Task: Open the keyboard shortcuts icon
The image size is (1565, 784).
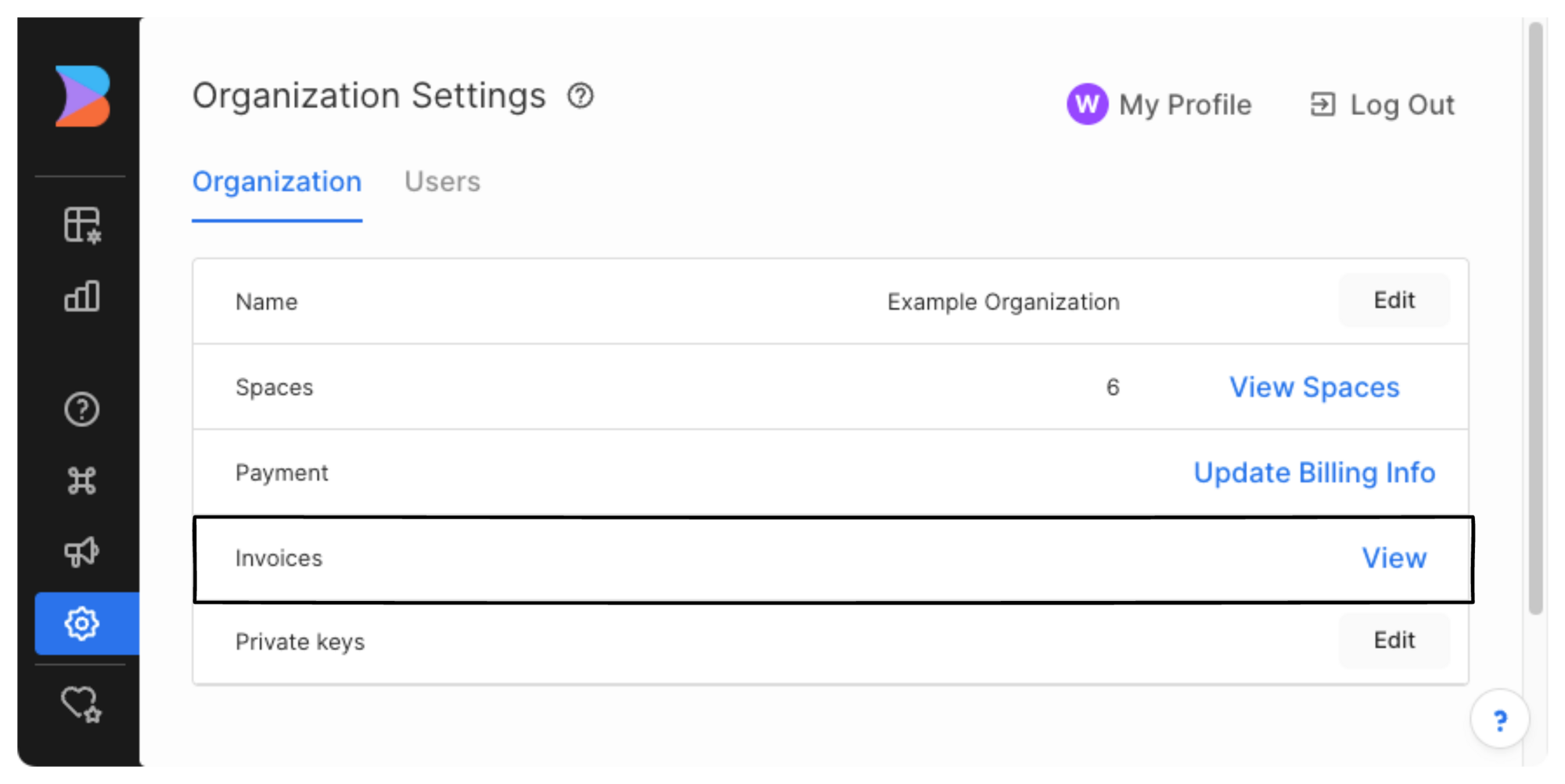Action: (81, 479)
